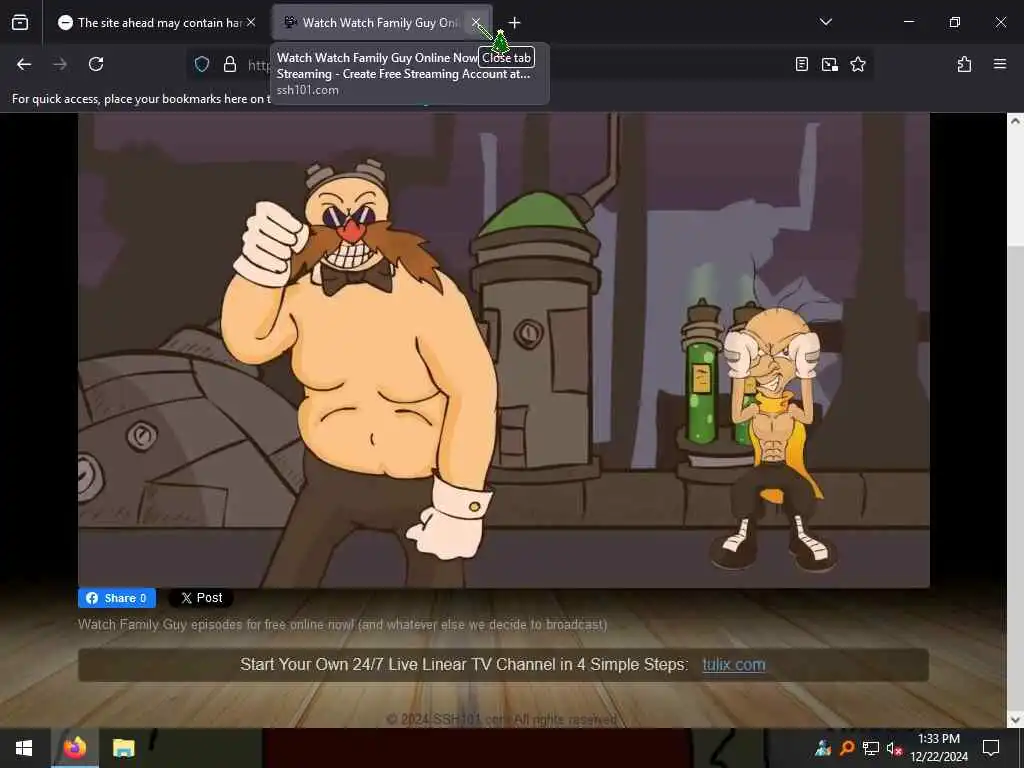The image size is (1024, 768).
Task: Bookmark this page with the star
Action: 858,64
